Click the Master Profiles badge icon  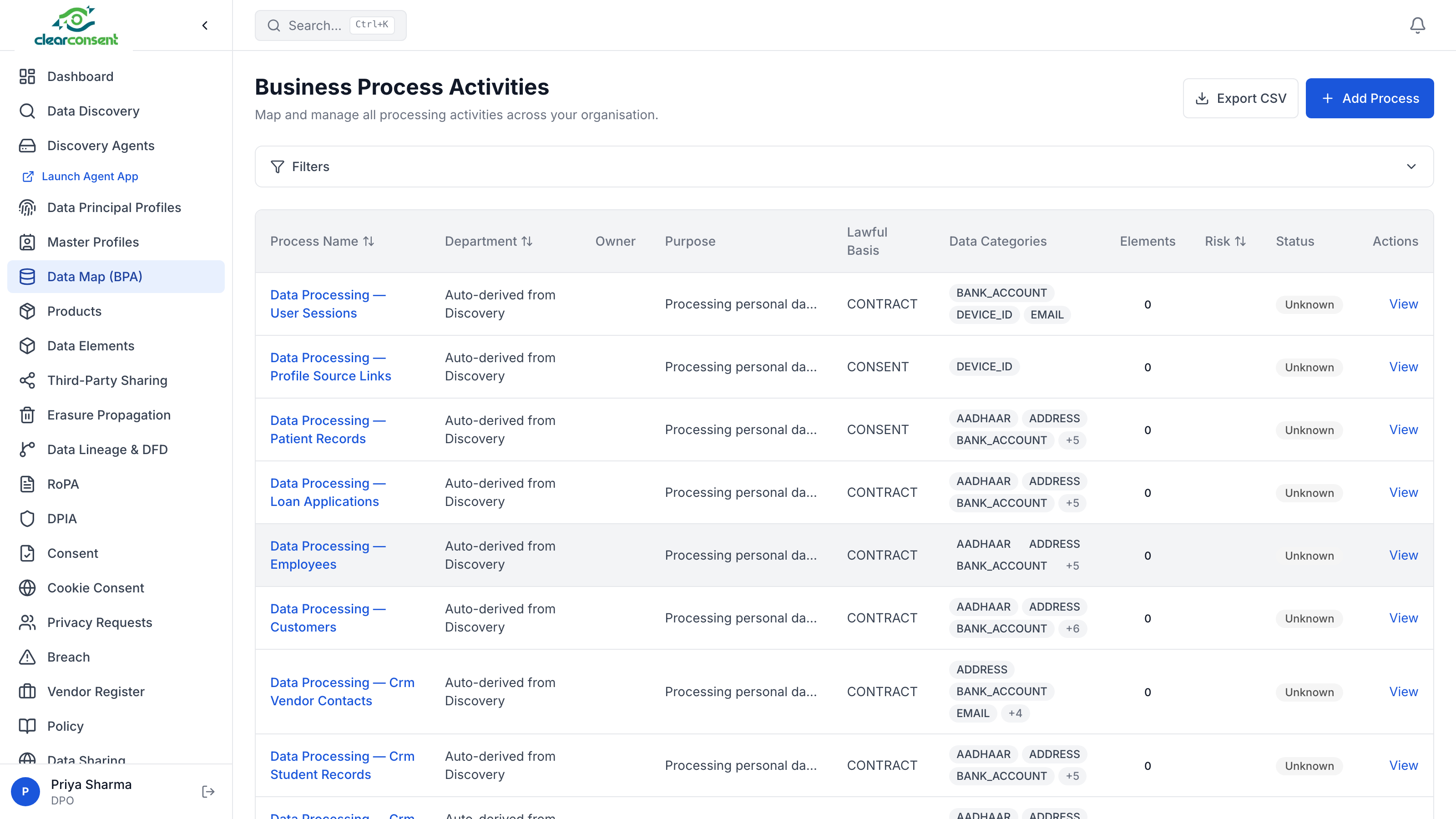pyautogui.click(x=27, y=242)
